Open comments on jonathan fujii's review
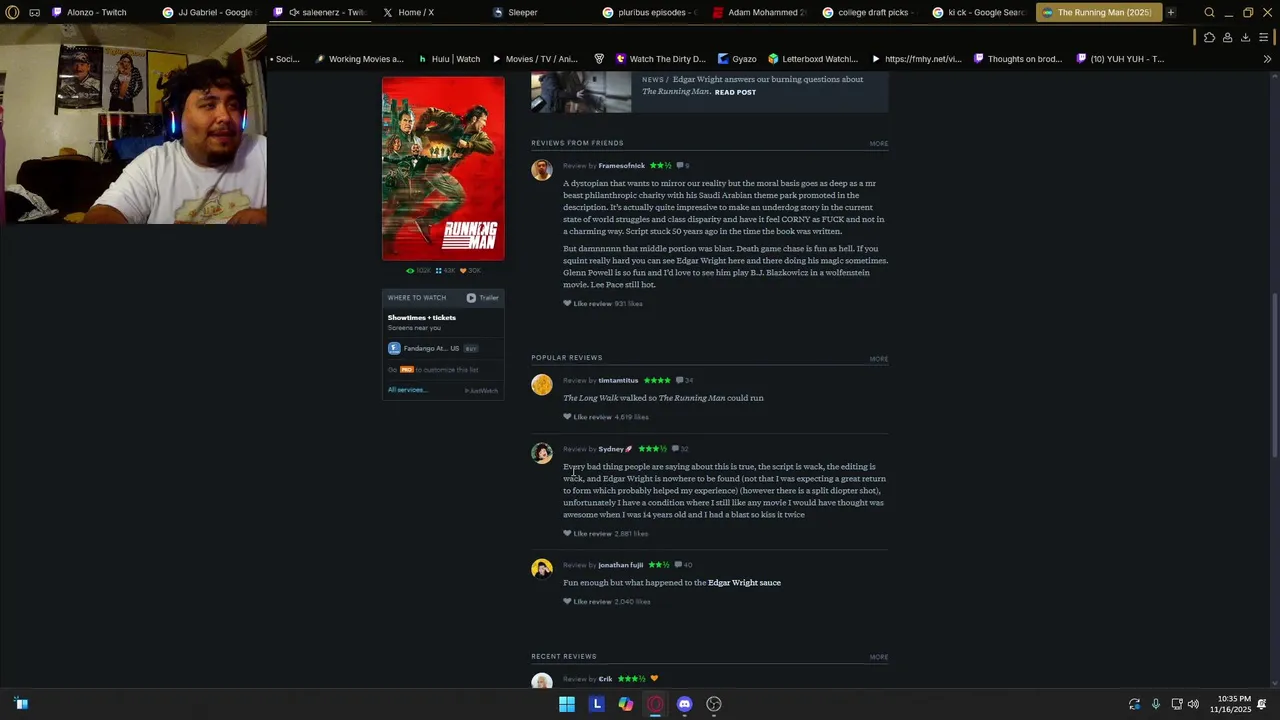This screenshot has height=720, width=1280. (684, 565)
